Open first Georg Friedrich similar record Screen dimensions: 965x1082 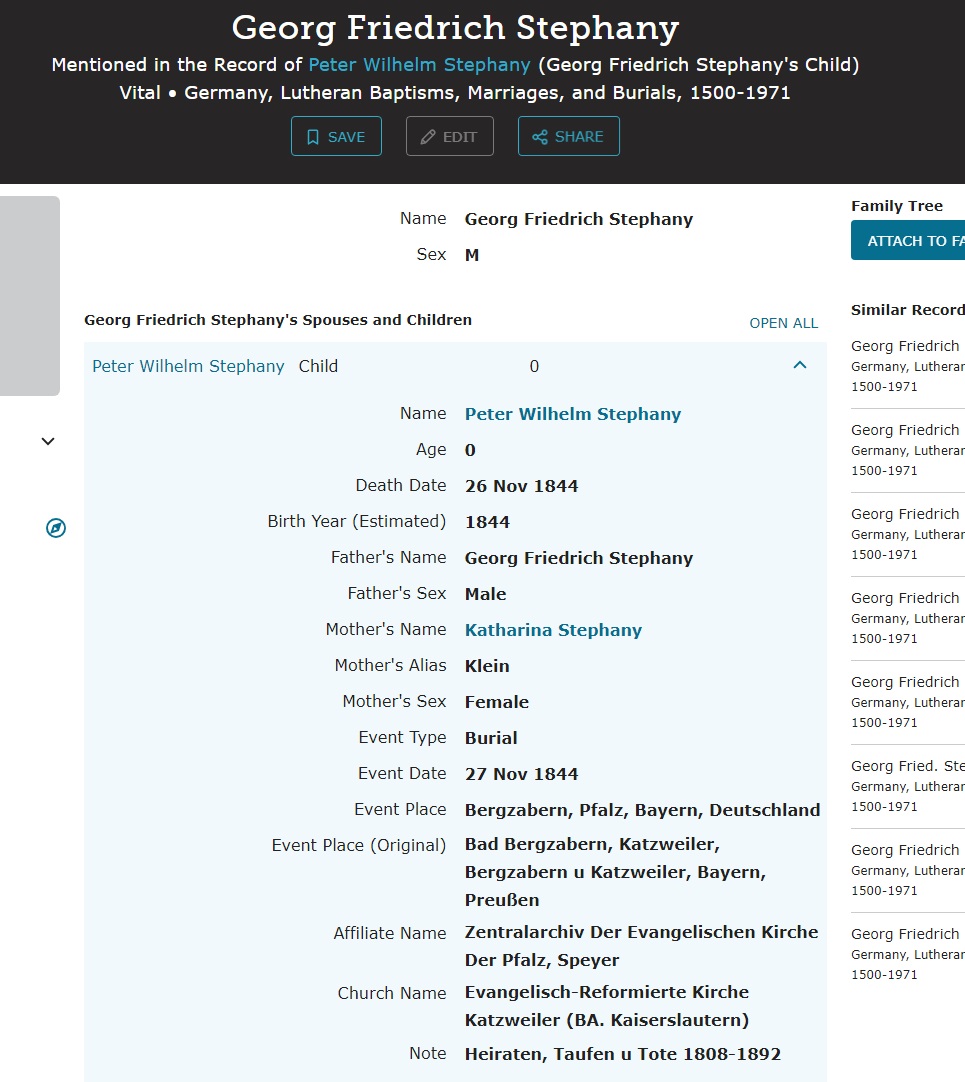tap(905, 346)
